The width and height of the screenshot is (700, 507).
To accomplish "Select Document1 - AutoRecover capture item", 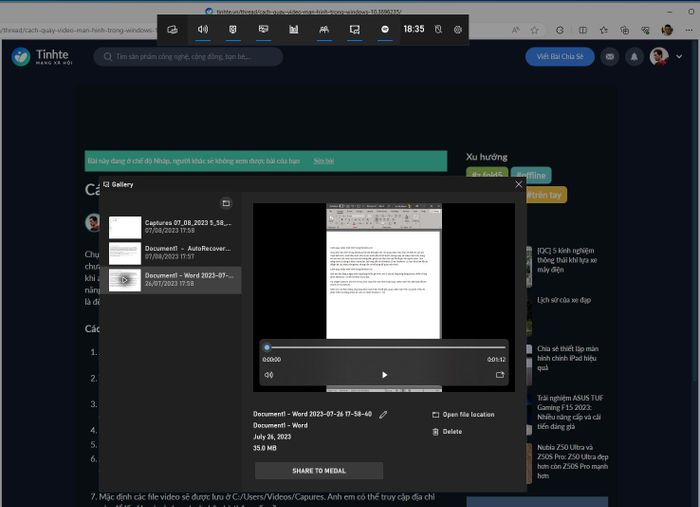I will 171,253.
